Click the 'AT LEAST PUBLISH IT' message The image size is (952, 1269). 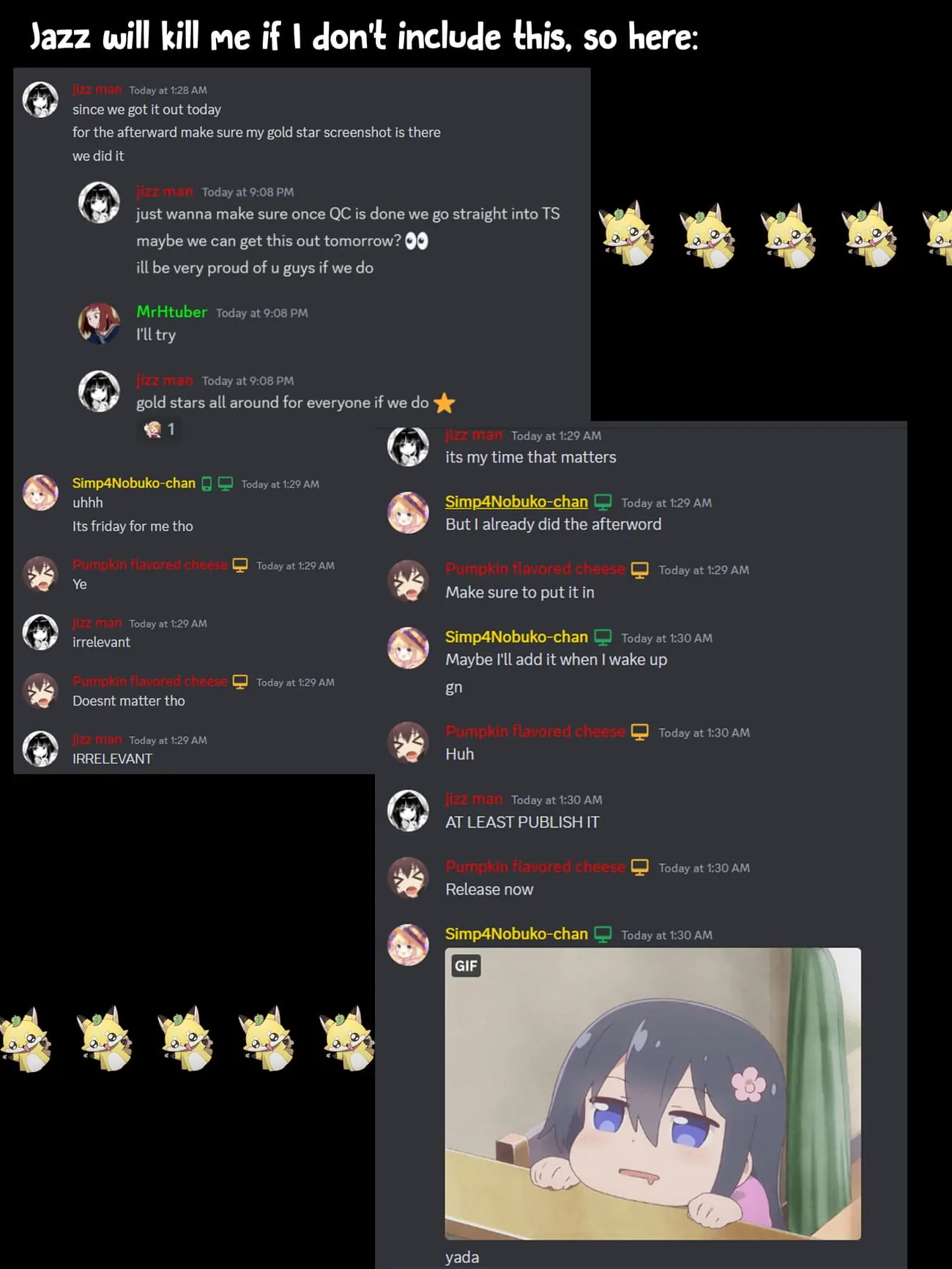(522, 822)
